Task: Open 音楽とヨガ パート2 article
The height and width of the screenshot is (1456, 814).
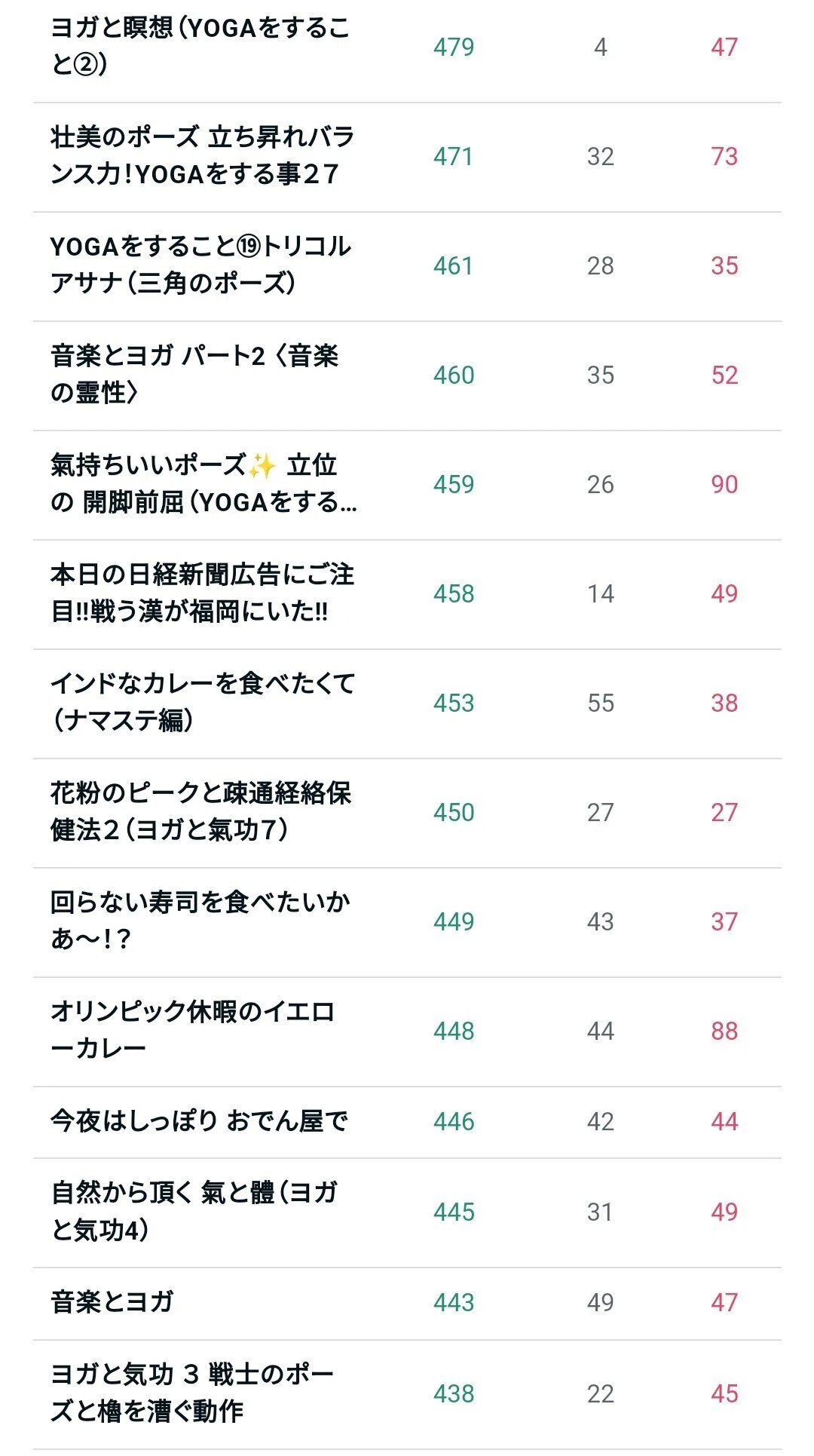Action: coord(194,375)
